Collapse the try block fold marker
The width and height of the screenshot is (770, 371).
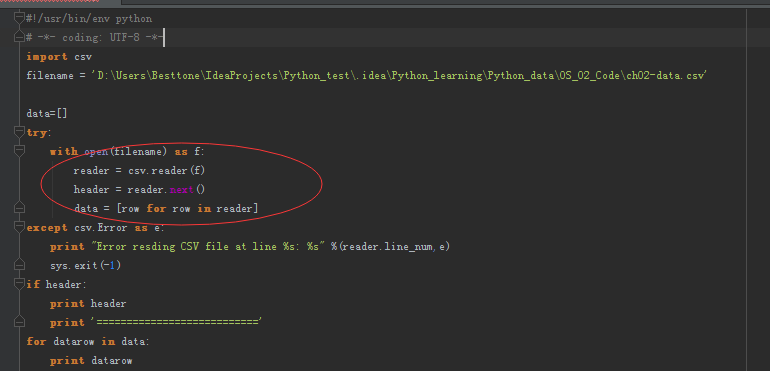(x=19, y=132)
